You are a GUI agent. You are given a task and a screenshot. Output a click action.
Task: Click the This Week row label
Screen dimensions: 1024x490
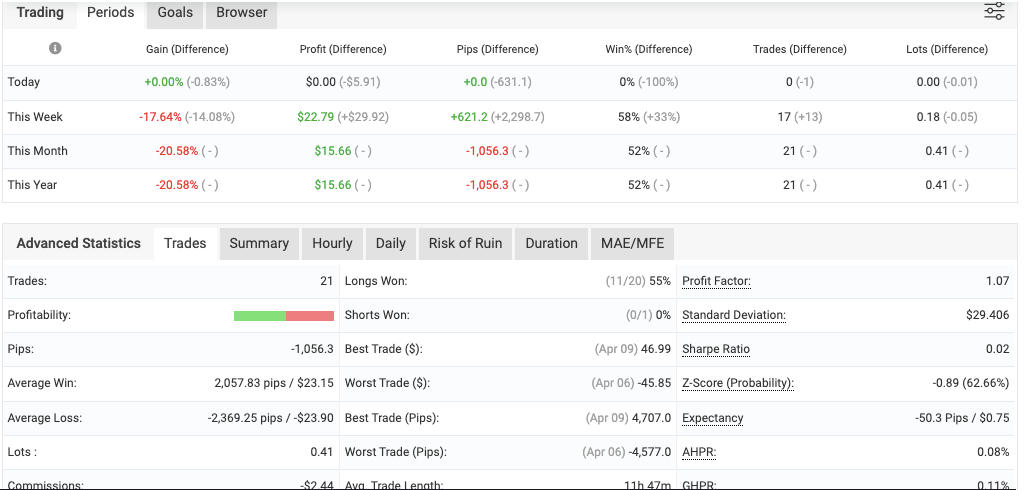[35, 117]
